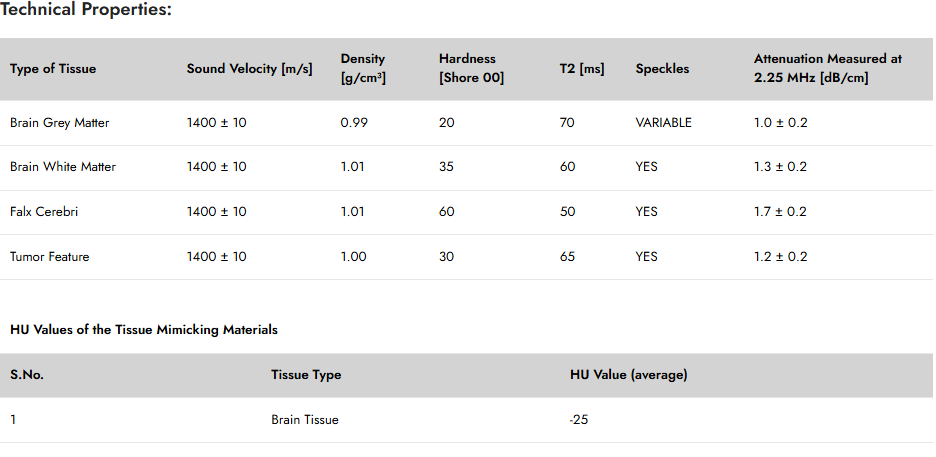This screenshot has width=936, height=457.
Task: Click the Speckles column header
Action: pos(663,69)
